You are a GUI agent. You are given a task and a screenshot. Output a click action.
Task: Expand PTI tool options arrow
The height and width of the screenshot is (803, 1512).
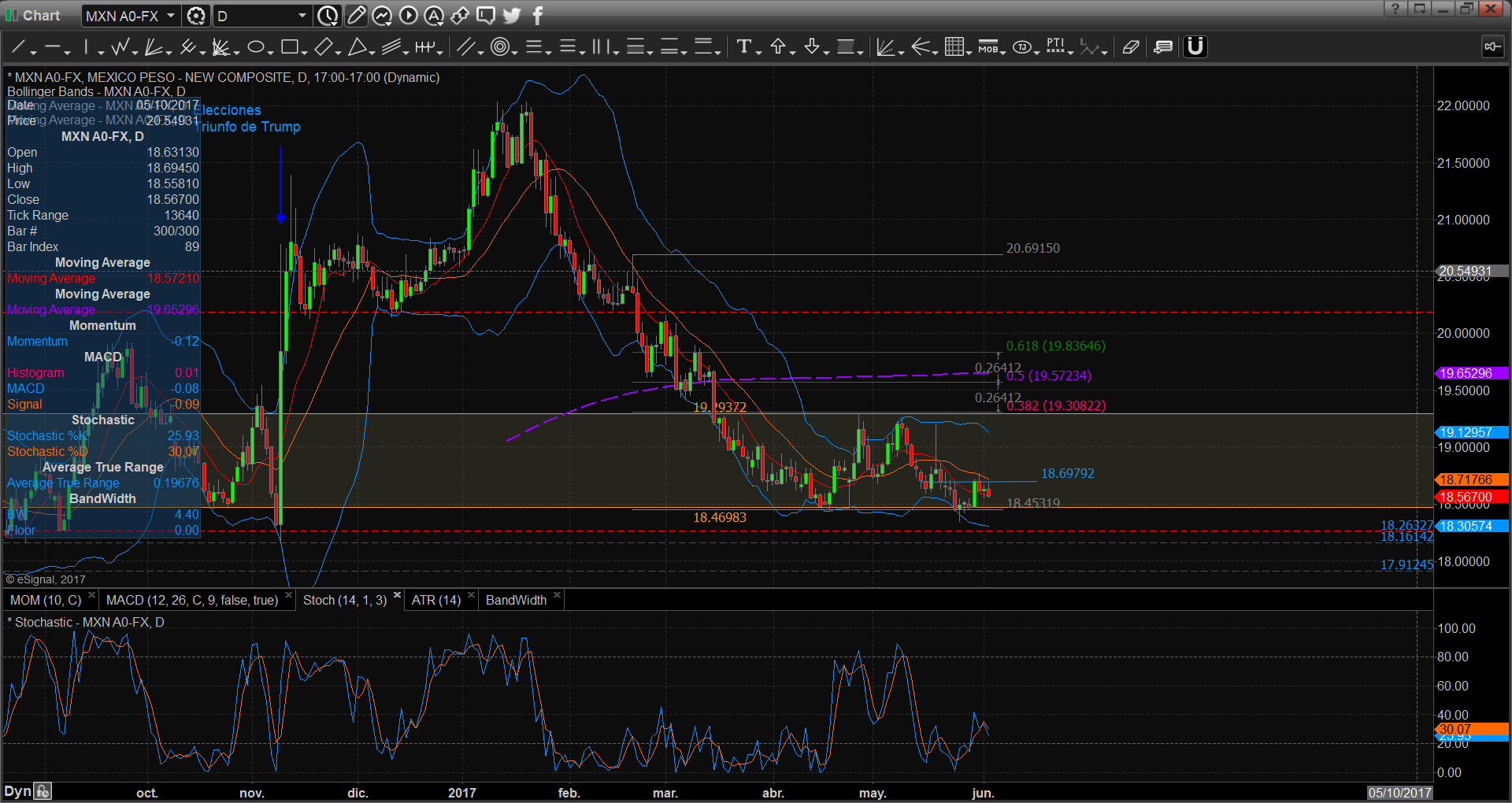point(1071,52)
